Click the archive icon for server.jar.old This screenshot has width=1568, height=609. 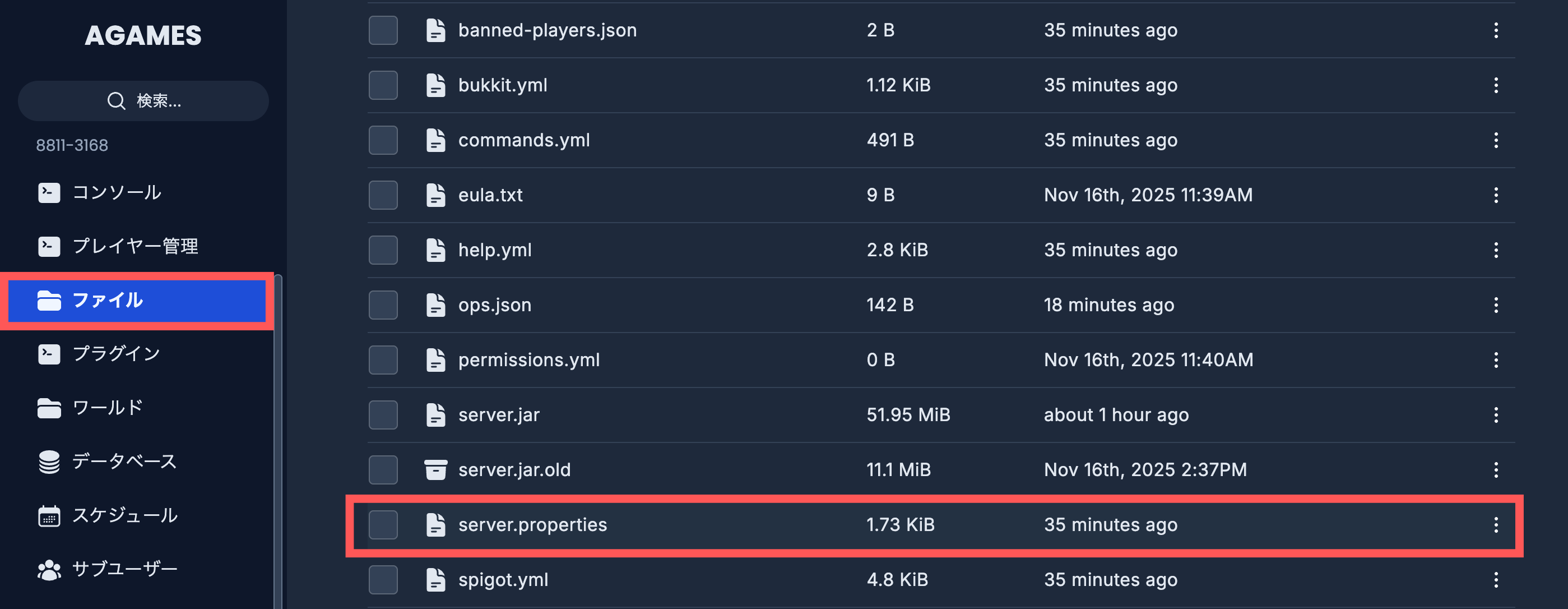pos(436,469)
